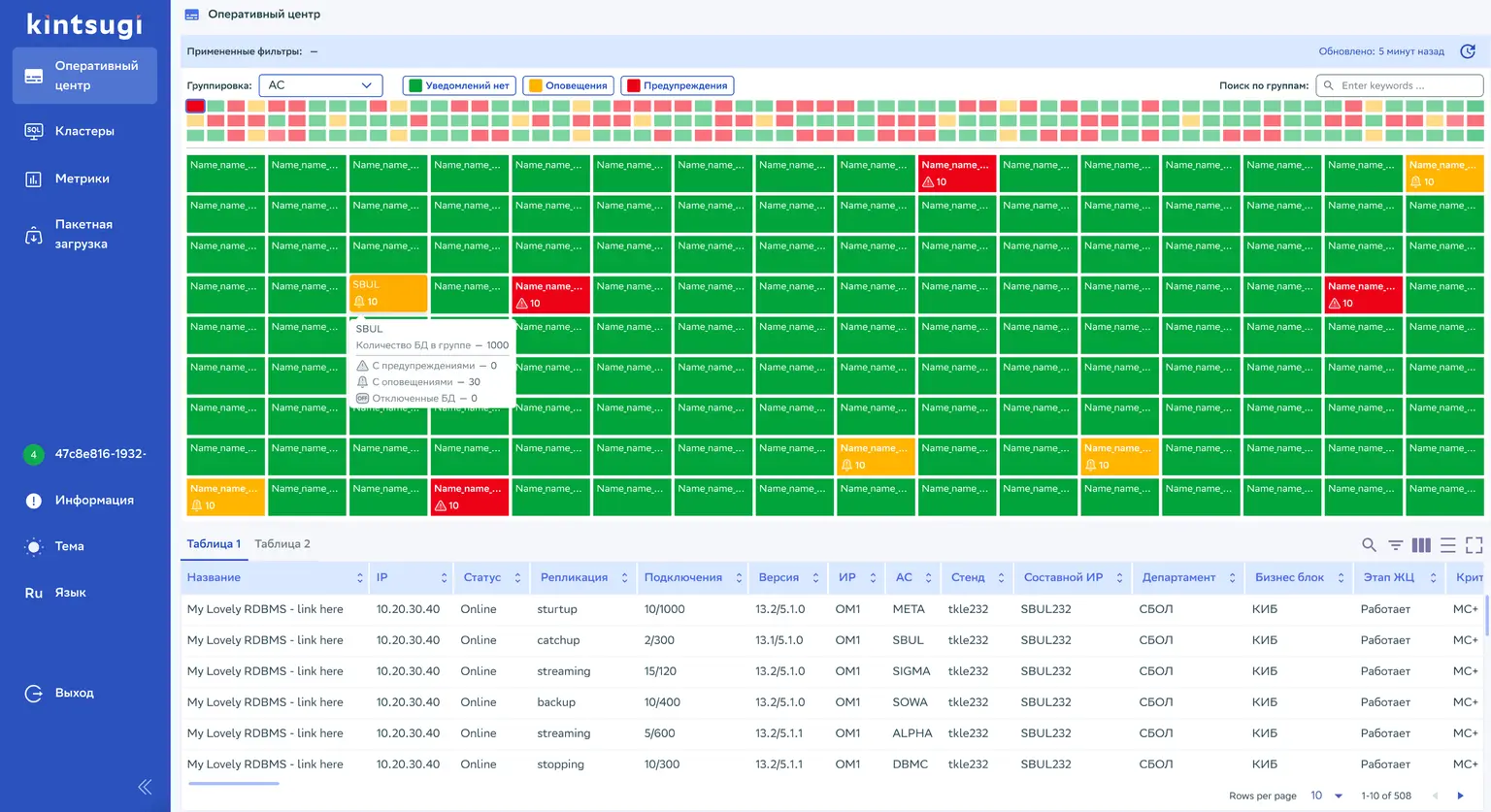This screenshot has width=1491, height=812.
Task: Go to Пакетная загрузка section
Action: (83, 234)
